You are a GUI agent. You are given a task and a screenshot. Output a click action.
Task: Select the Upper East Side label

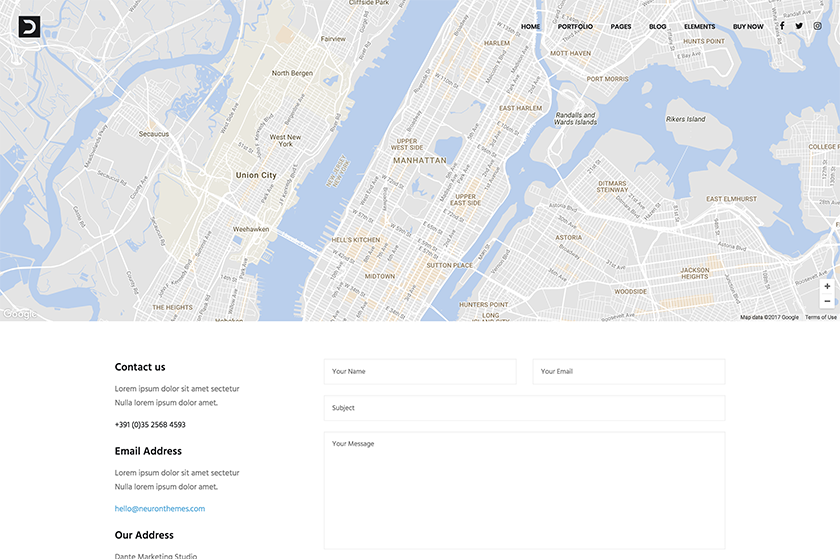[x=466, y=200]
